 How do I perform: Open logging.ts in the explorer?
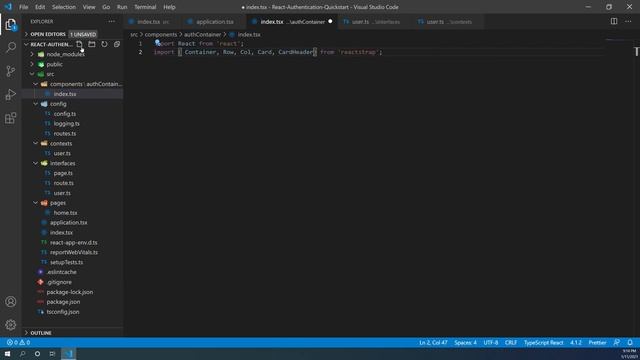pyautogui.click(x=67, y=124)
